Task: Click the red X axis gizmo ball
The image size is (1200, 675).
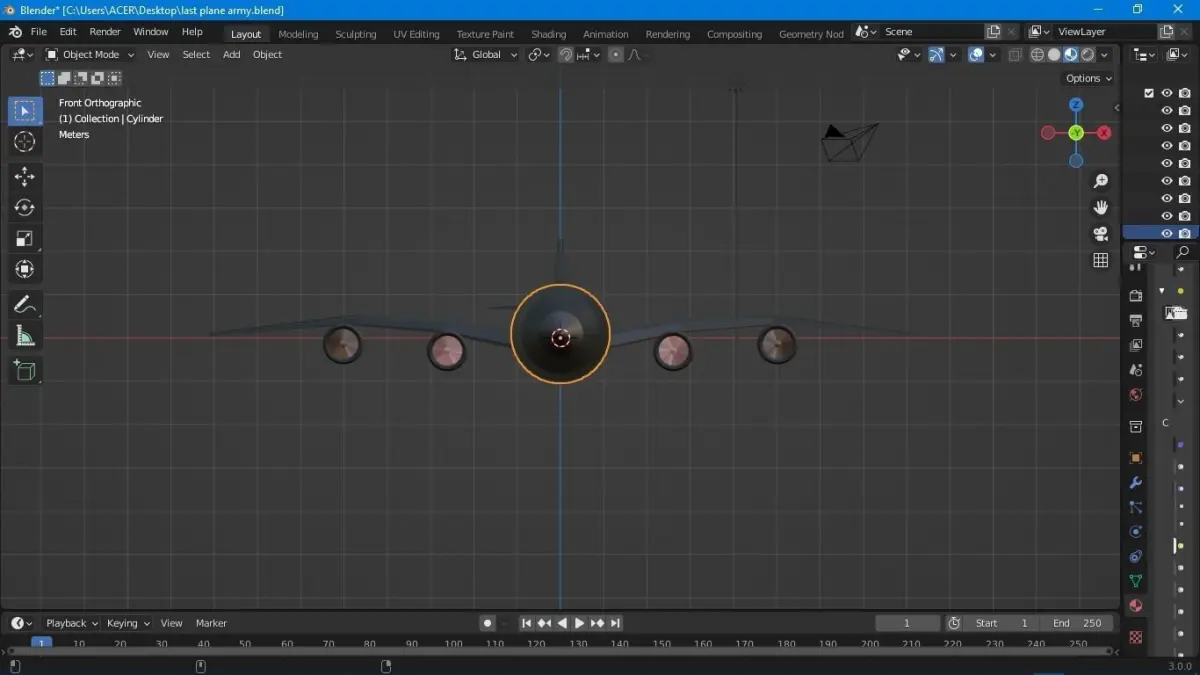Action: (x=1104, y=133)
